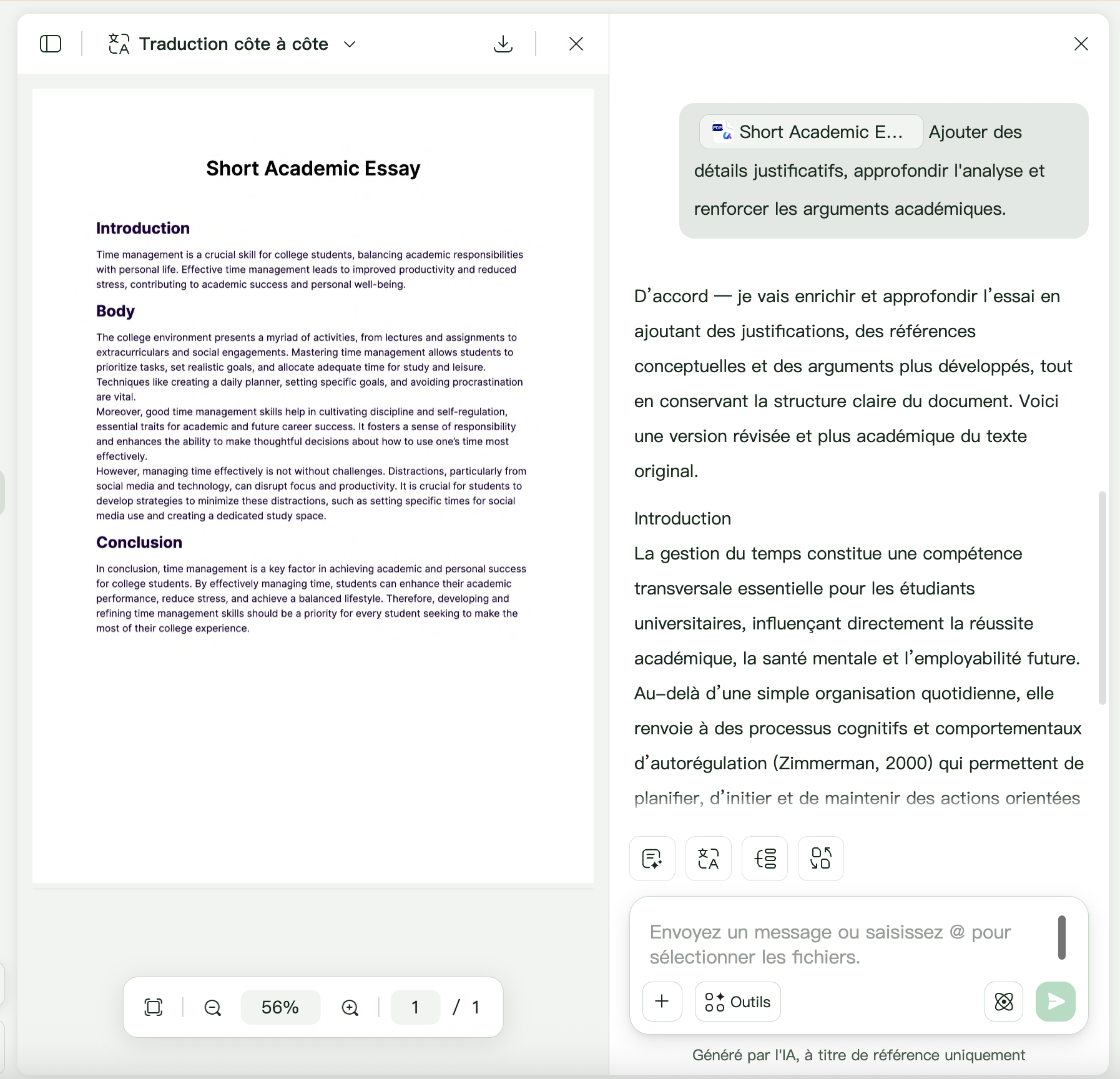Click the mind map outline icon
The image size is (1120, 1079).
point(765,859)
